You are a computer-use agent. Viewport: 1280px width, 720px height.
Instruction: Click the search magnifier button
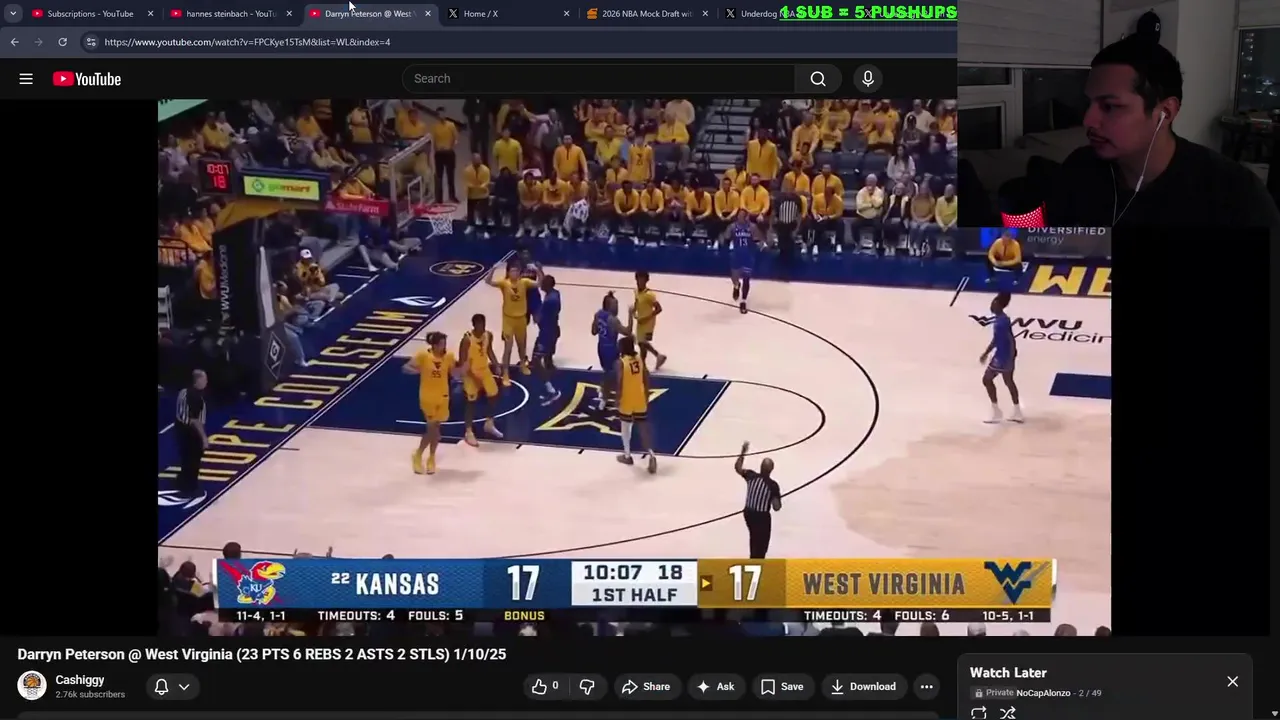(x=818, y=79)
